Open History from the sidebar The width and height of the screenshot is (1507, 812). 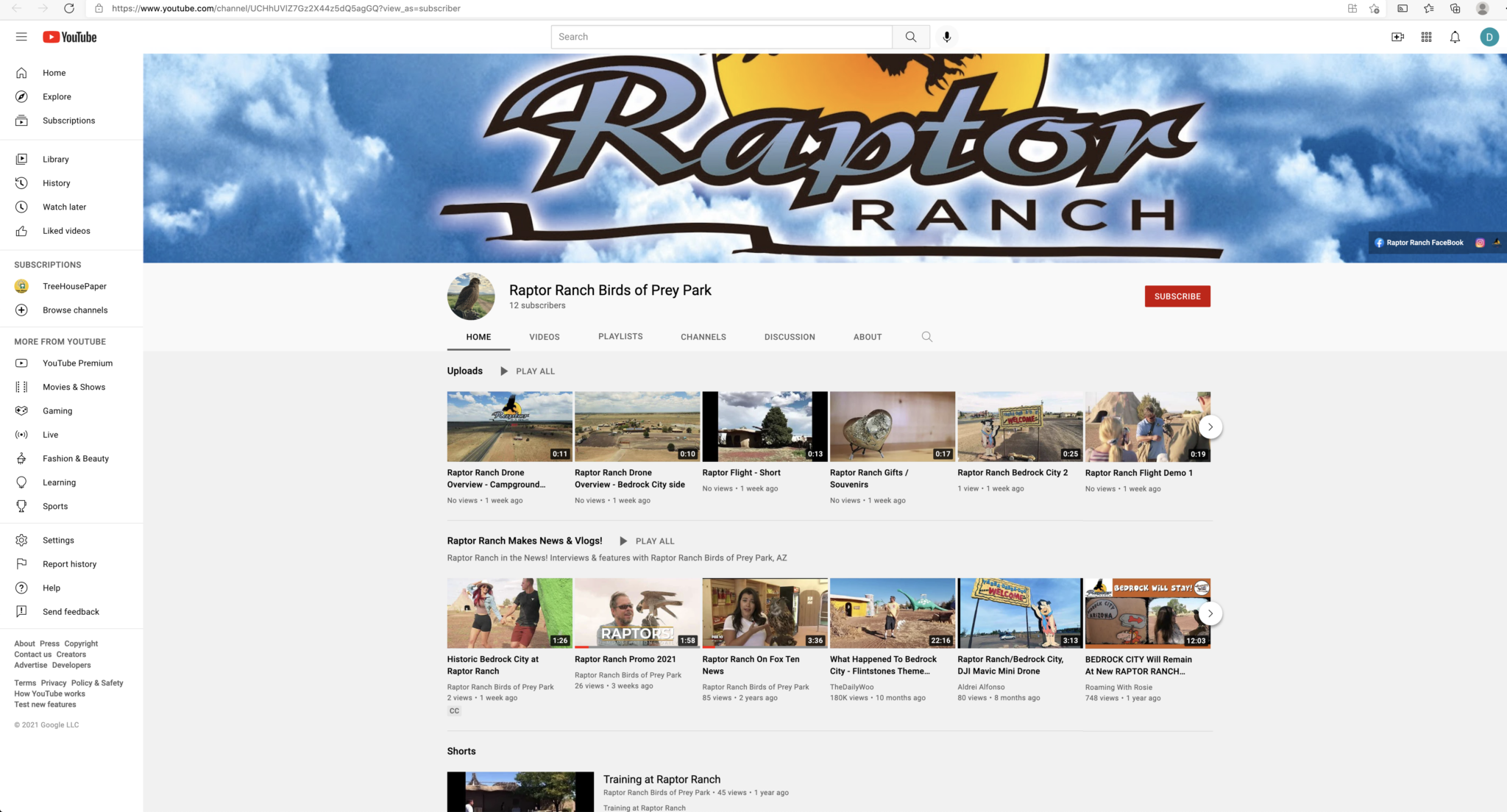56,182
